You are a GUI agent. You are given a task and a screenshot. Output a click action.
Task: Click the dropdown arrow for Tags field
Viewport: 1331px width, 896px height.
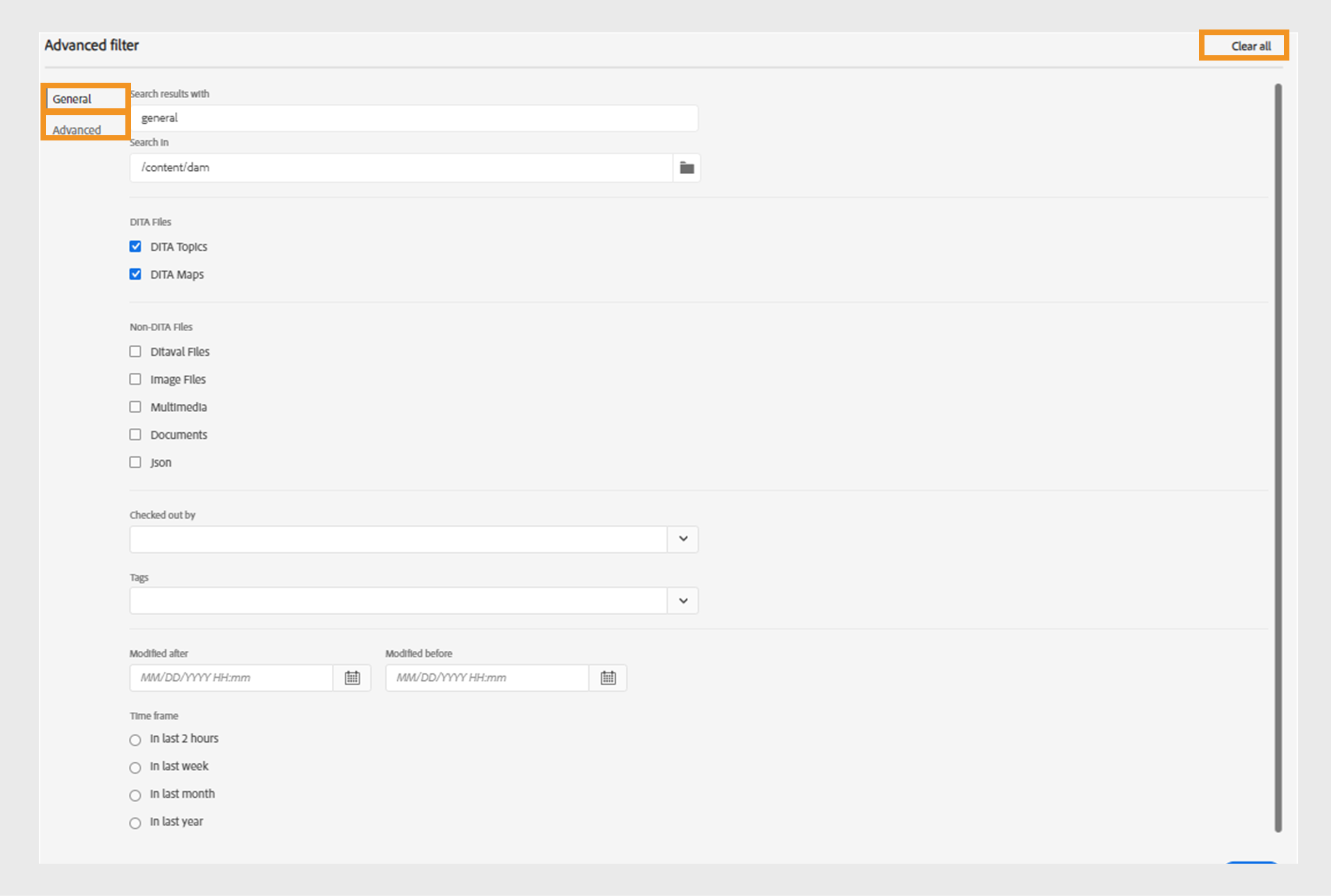coord(683,600)
